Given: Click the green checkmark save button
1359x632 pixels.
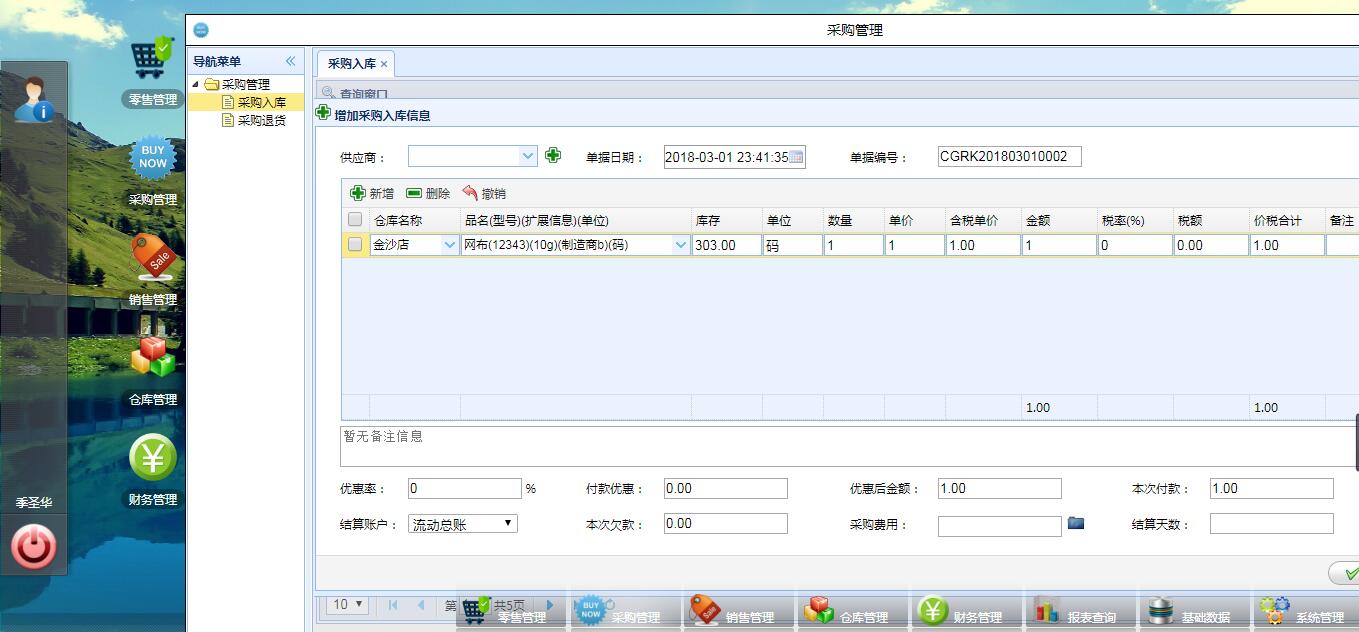Looking at the screenshot, I should 1345,573.
